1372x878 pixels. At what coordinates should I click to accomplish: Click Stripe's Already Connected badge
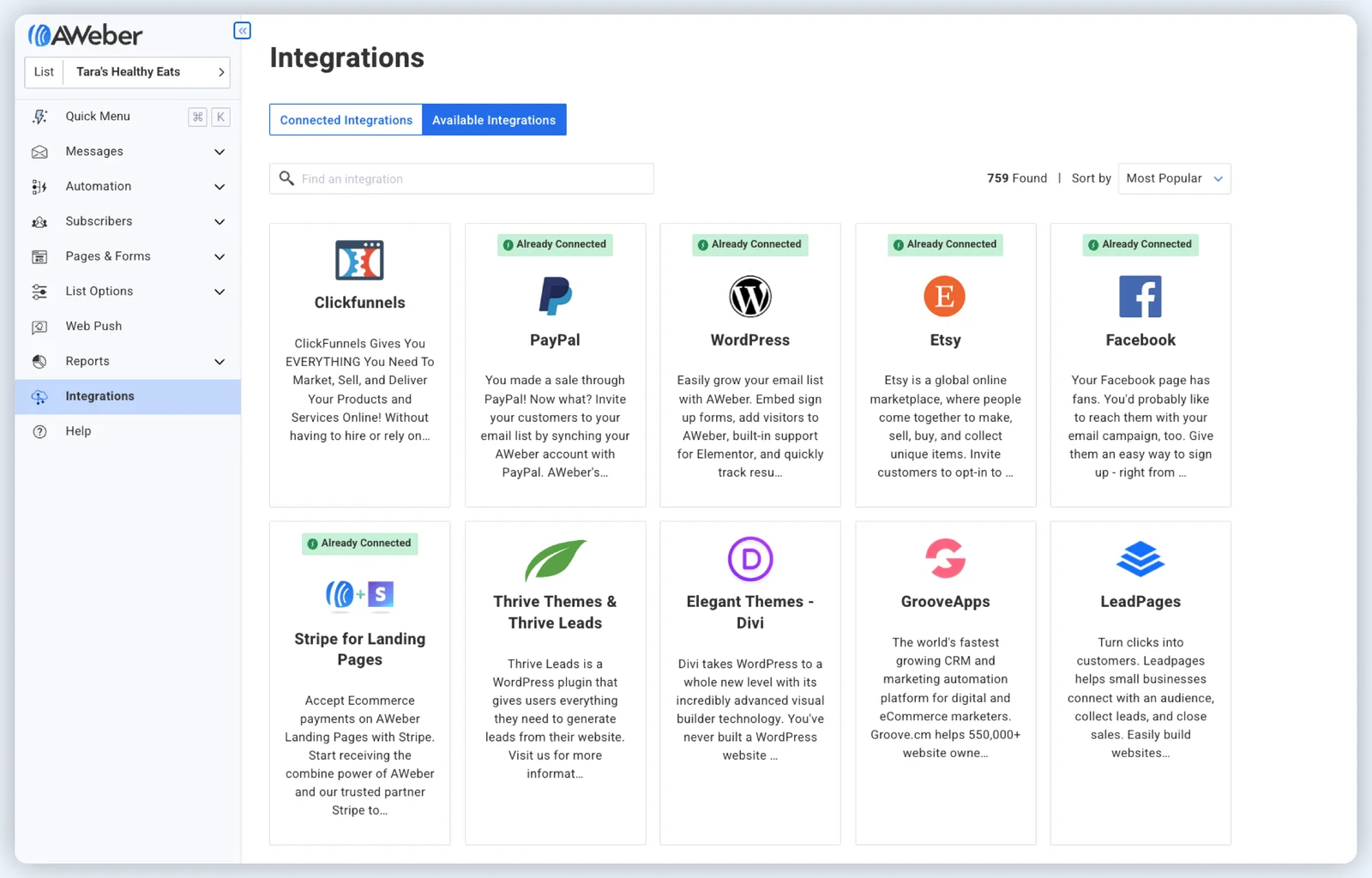coord(359,544)
